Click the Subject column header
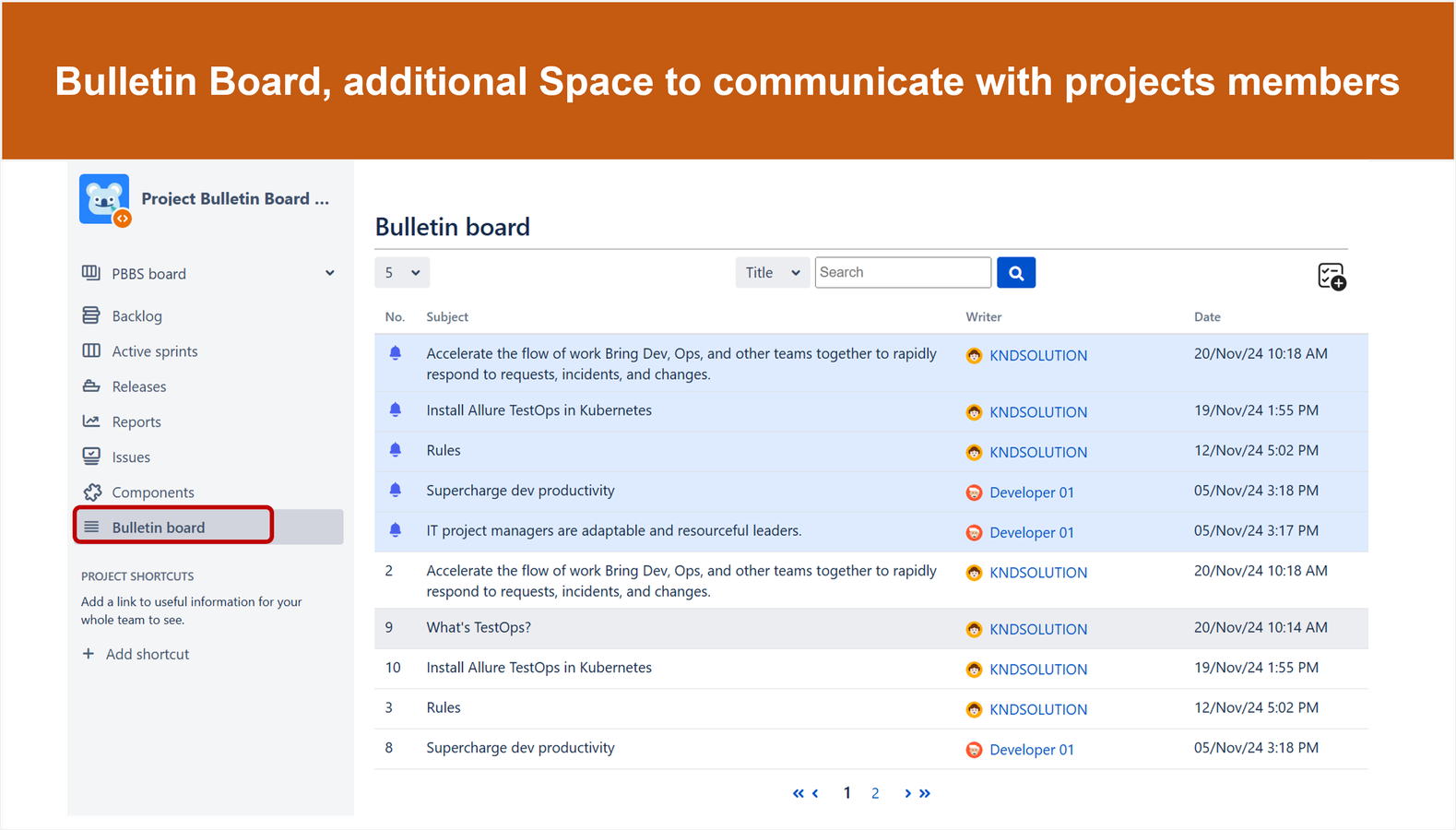 (447, 316)
